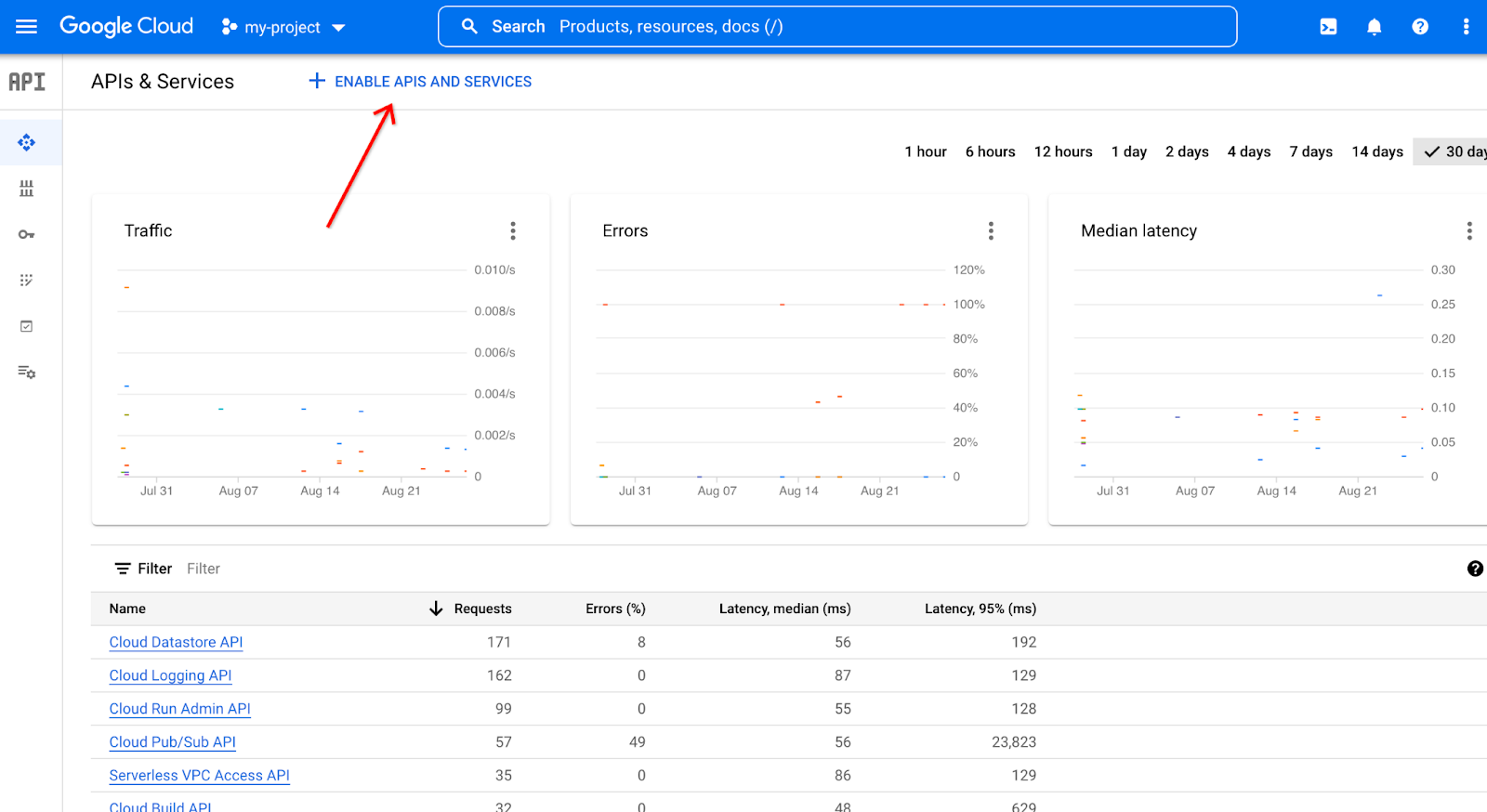Choose the 14 days range tab
This screenshot has width=1487, height=812.
(1376, 151)
